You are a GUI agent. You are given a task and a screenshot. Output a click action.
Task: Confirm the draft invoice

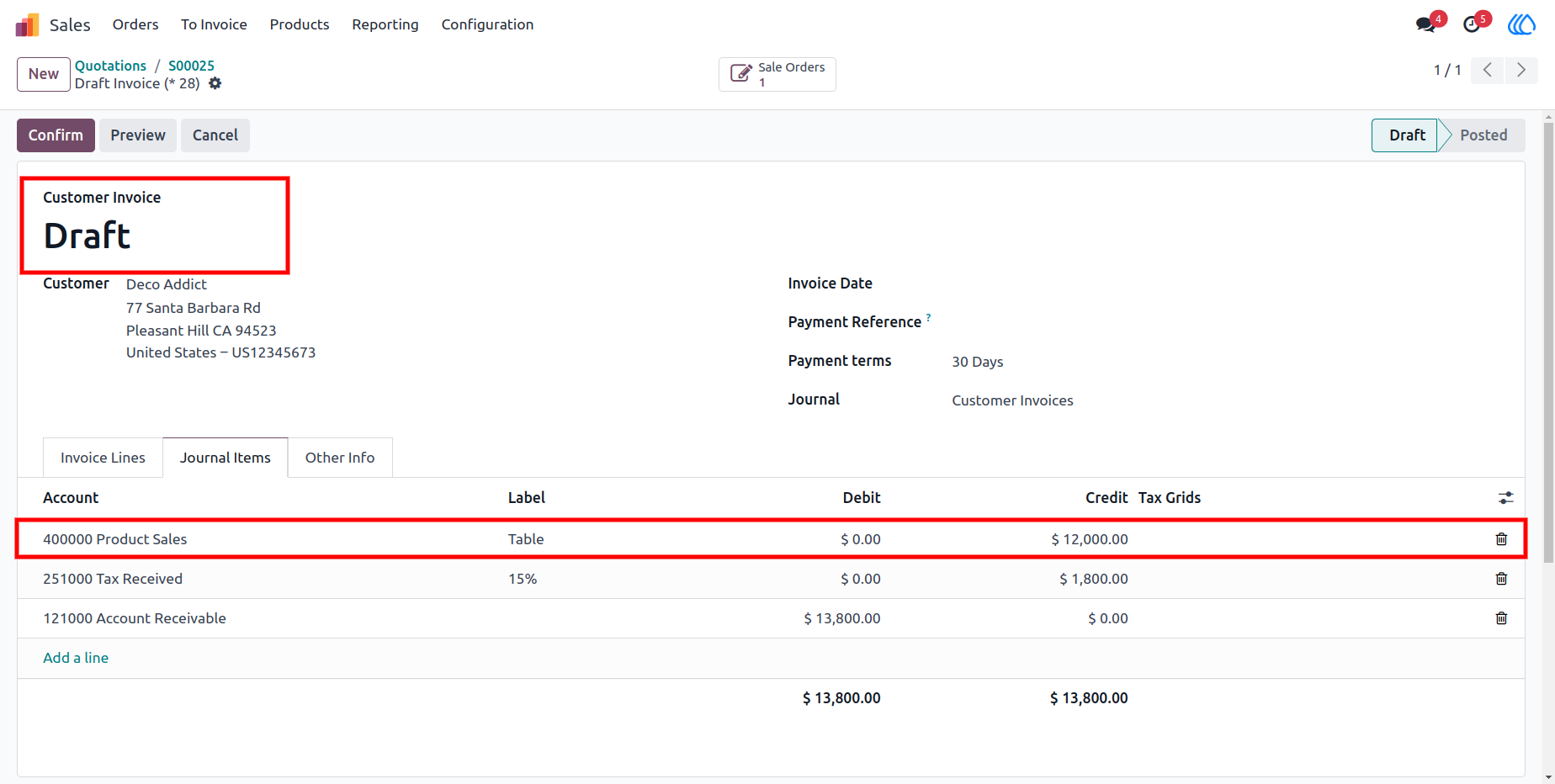(56, 135)
